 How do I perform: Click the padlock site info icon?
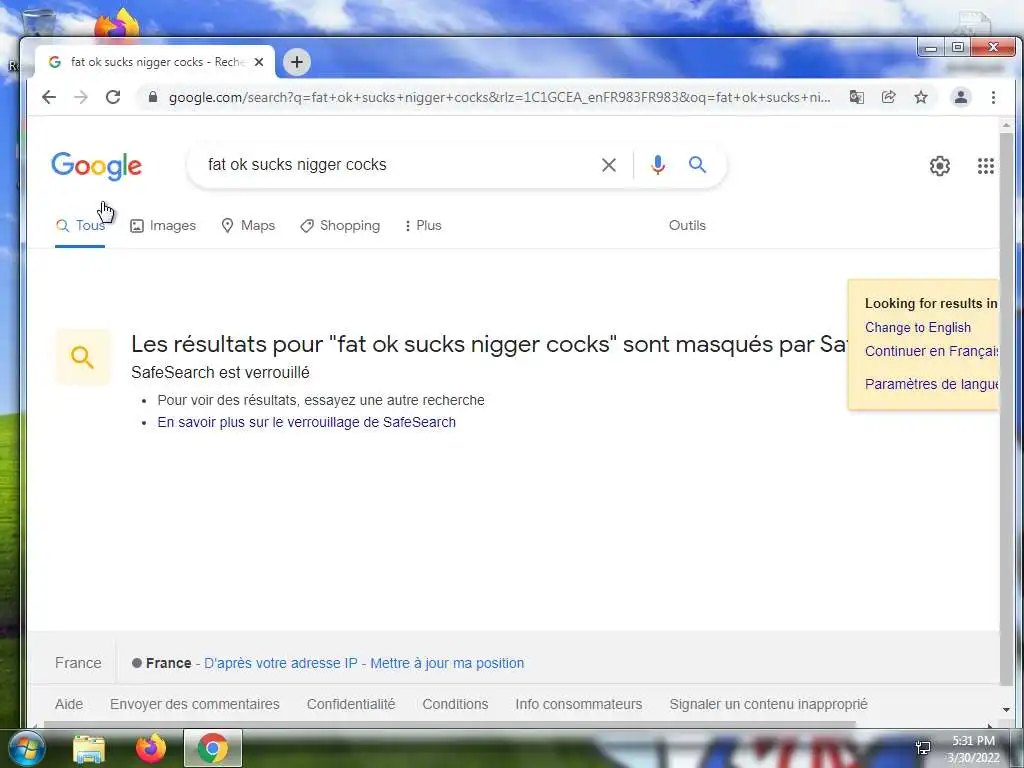coord(153,97)
